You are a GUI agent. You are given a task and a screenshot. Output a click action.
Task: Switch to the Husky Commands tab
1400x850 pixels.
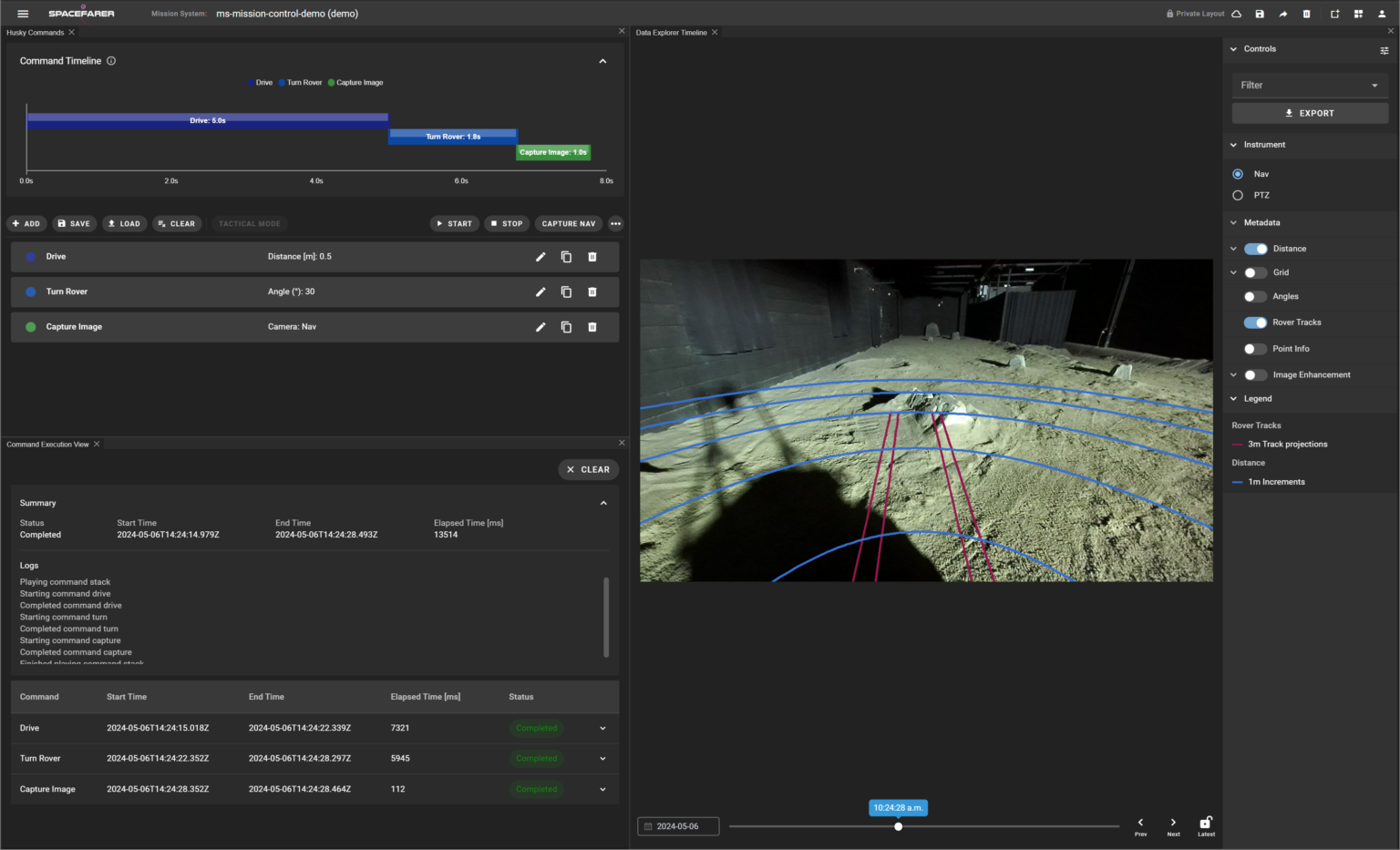click(36, 33)
